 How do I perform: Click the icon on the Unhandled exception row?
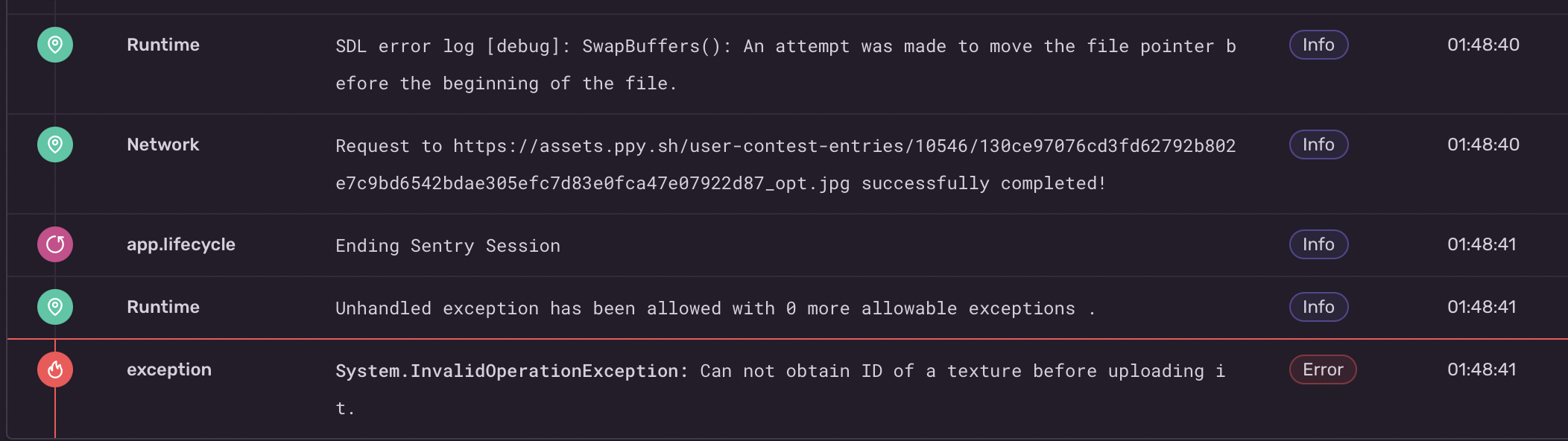pos(54,307)
